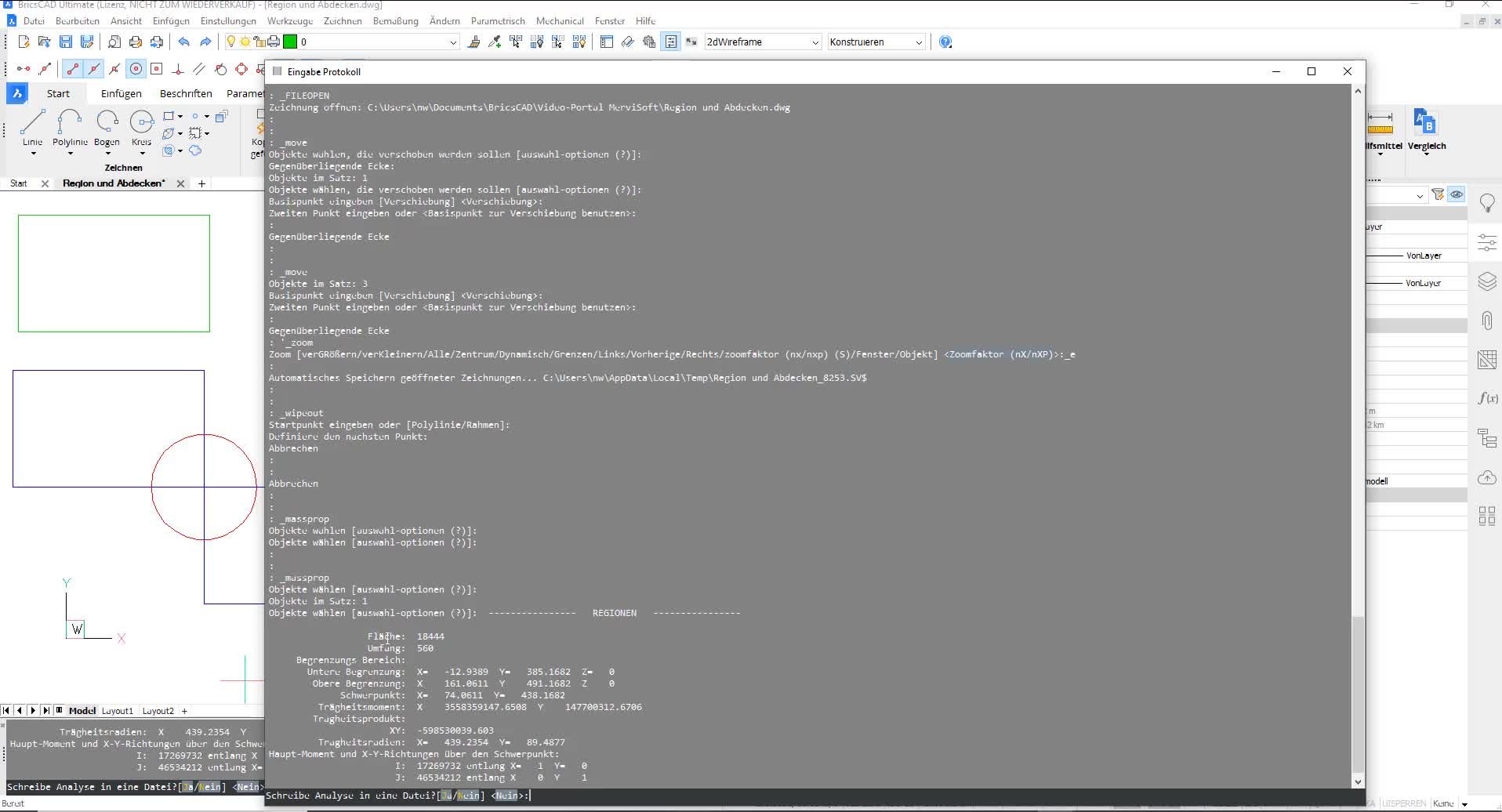This screenshot has width=1502, height=812.
Task: Open the Parametrisch menu
Action: click(498, 21)
